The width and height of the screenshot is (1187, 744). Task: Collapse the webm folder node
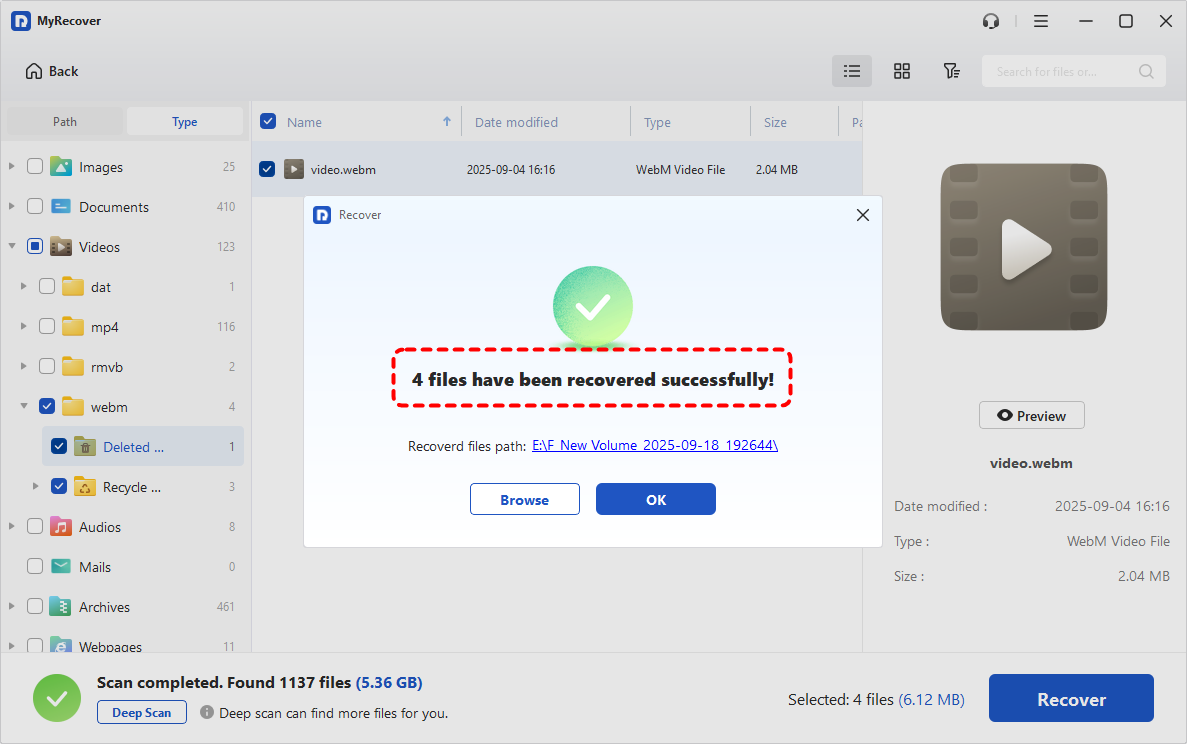[23, 406]
